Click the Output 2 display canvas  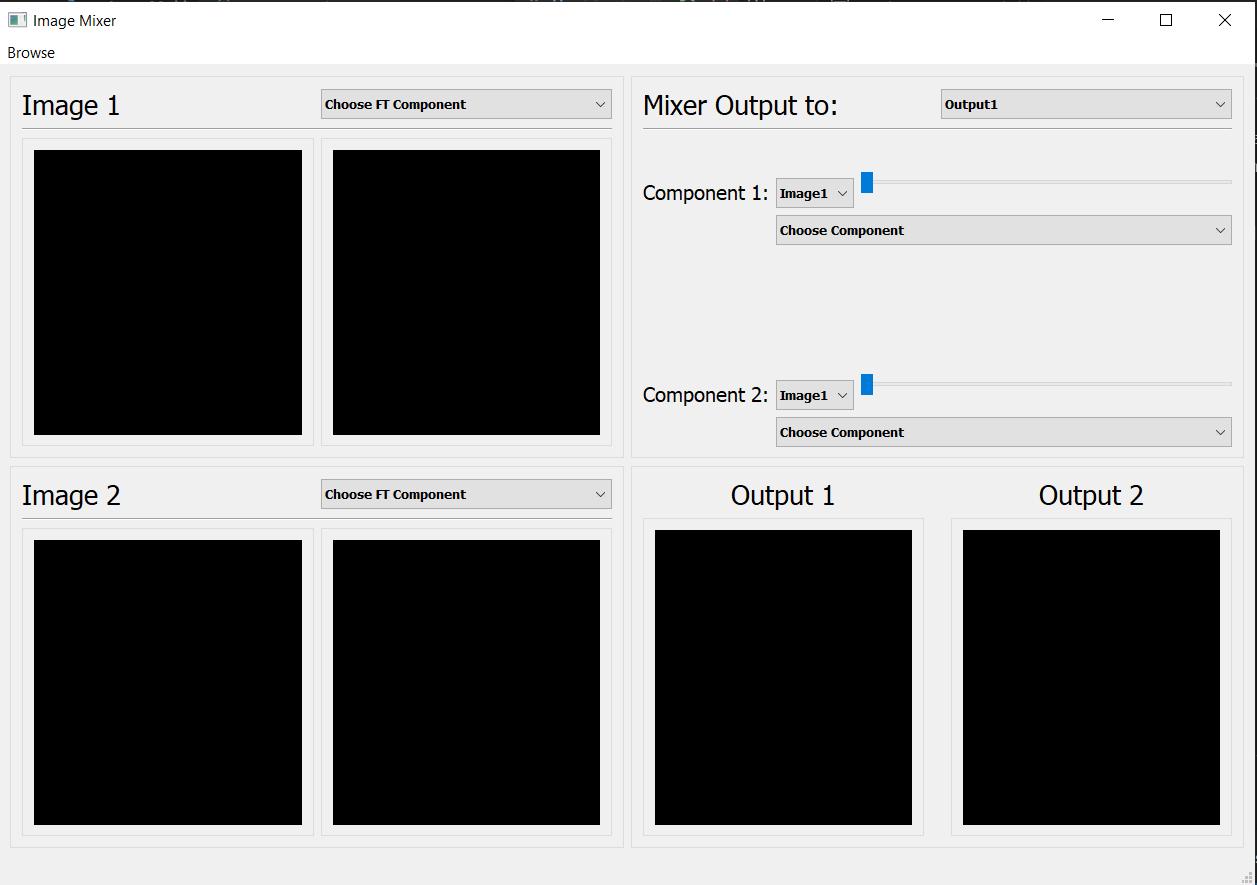(1091, 677)
